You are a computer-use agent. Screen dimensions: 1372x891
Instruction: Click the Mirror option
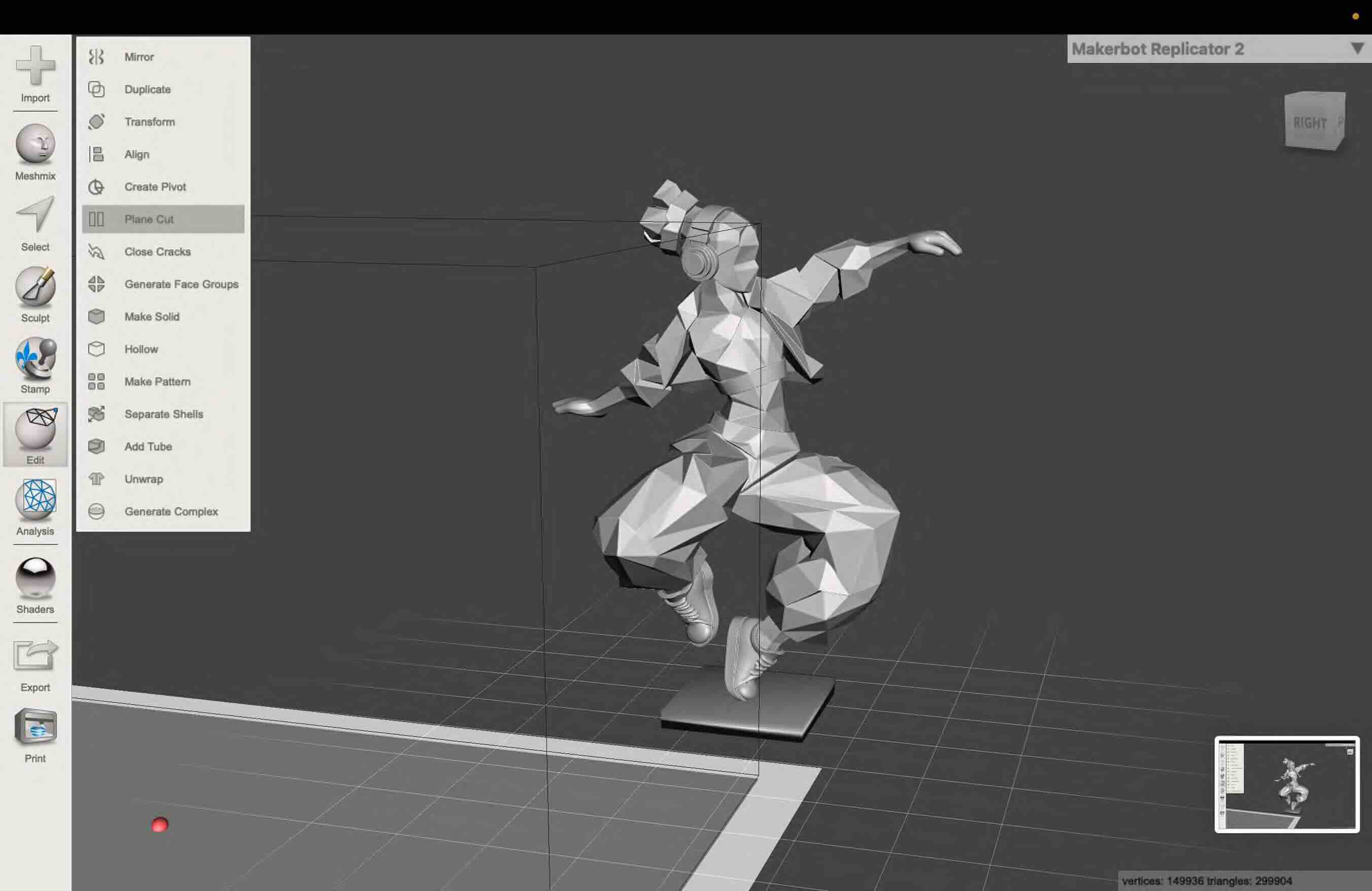click(x=139, y=56)
